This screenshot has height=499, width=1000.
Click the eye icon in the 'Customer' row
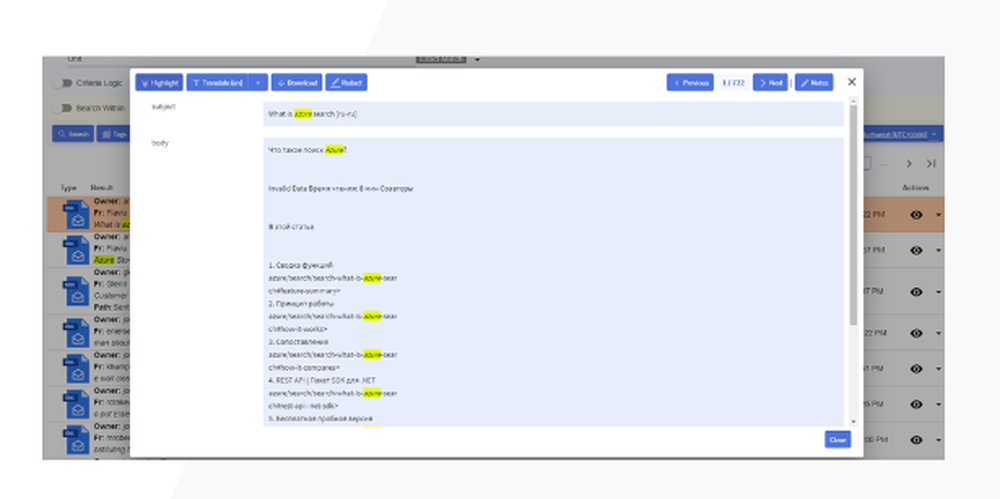[916, 292]
